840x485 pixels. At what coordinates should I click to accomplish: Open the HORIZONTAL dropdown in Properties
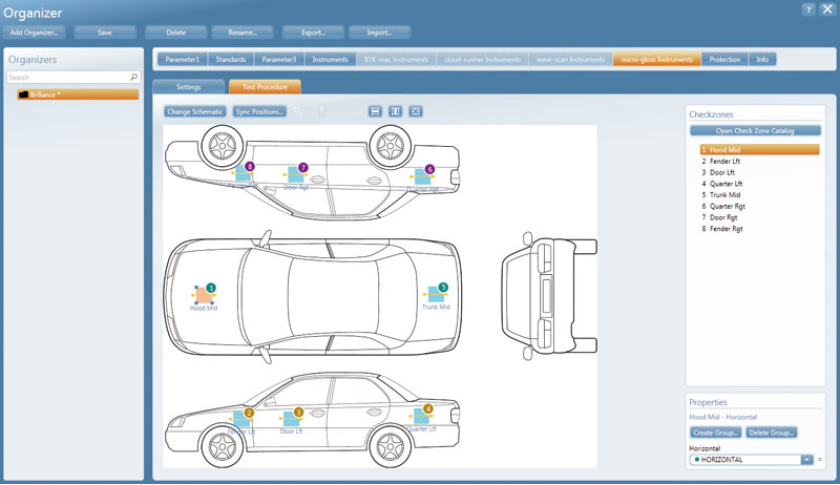coord(806,460)
